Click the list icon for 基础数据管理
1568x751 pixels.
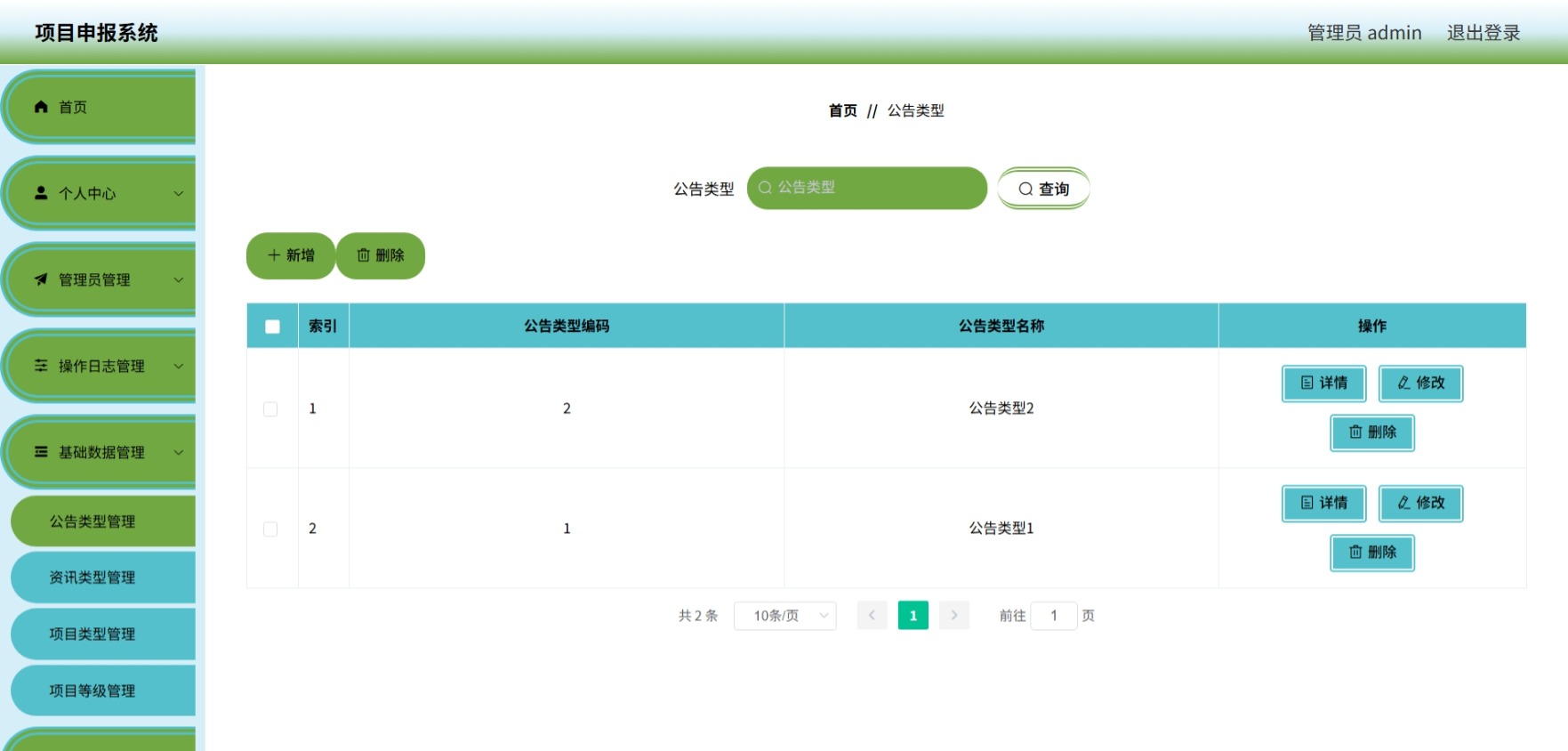(41, 452)
